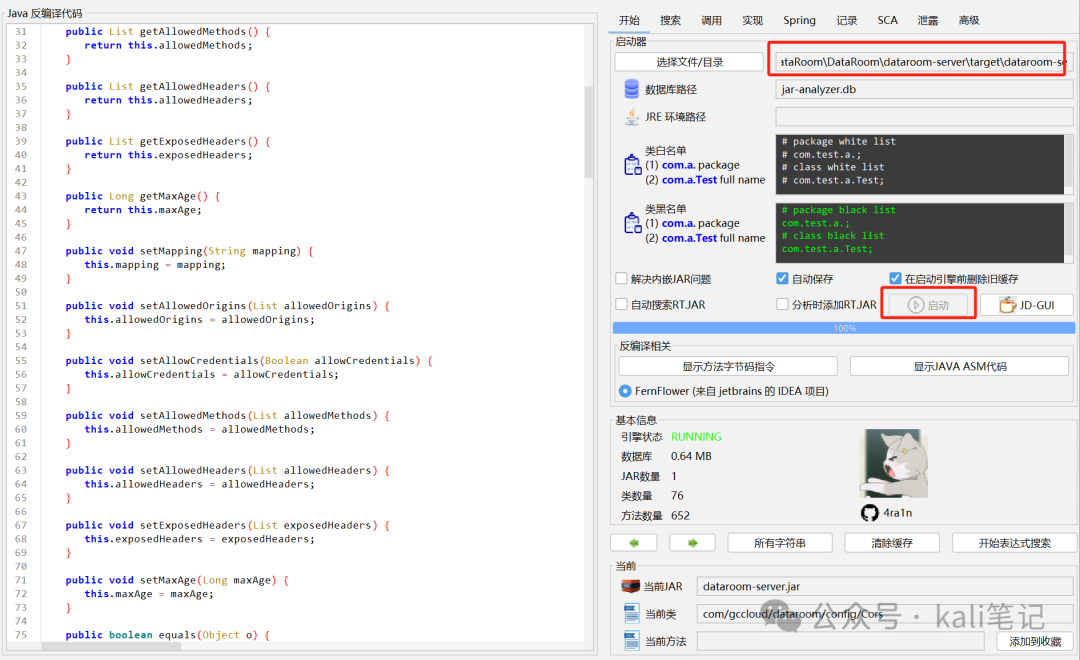Click the database path icon

(631, 90)
